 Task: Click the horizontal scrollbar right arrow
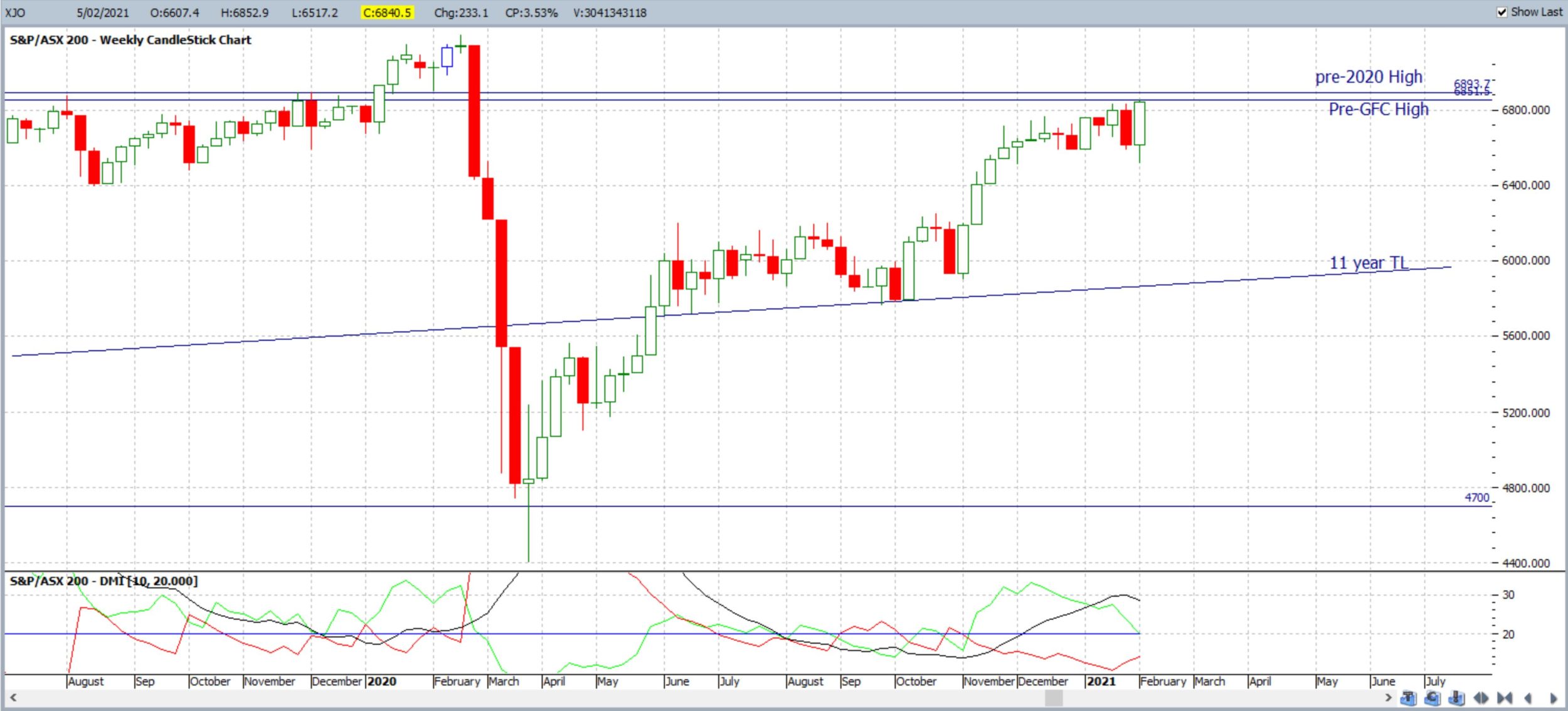point(1388,697)
